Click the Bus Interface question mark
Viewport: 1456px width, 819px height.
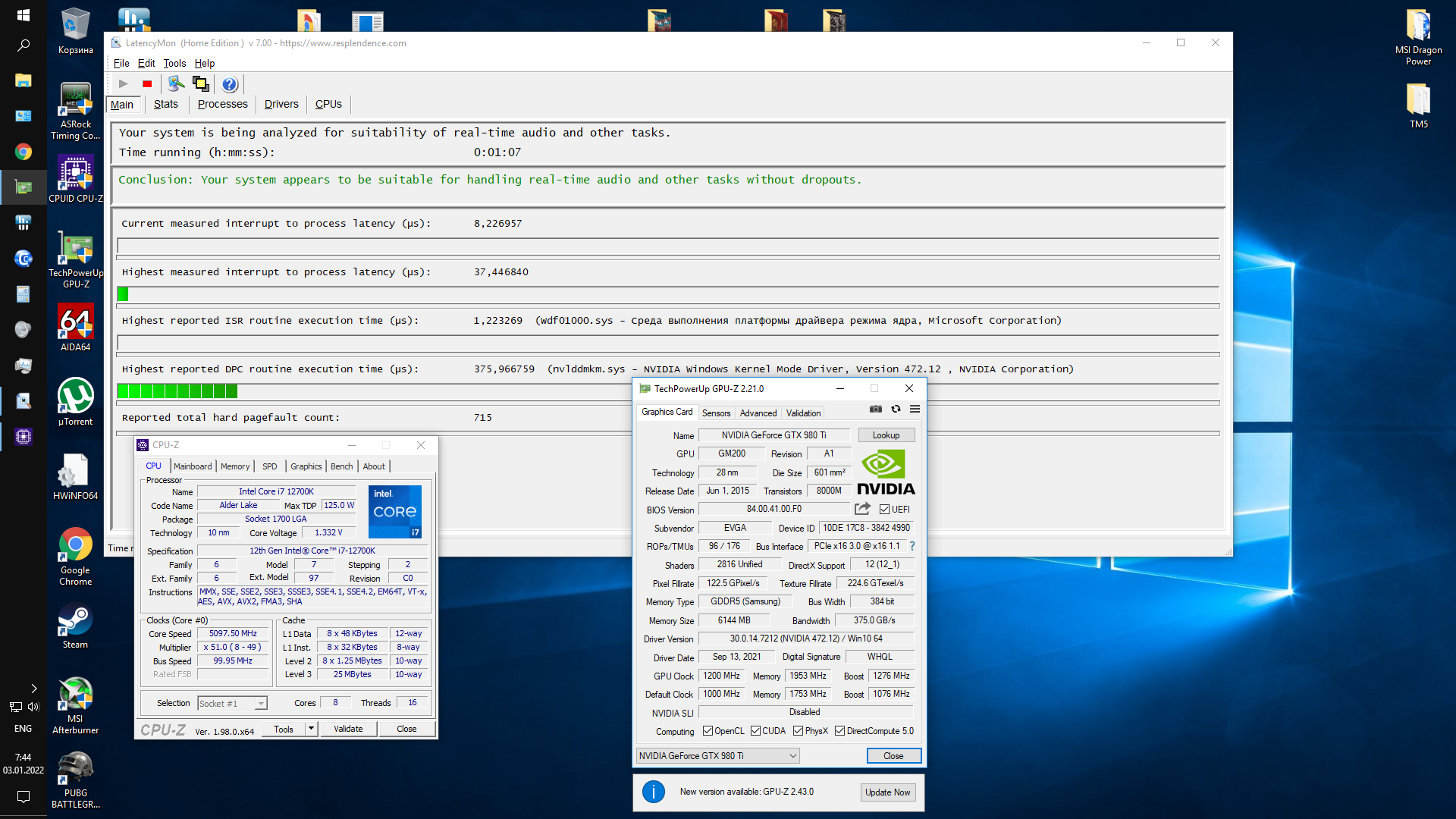912,546
